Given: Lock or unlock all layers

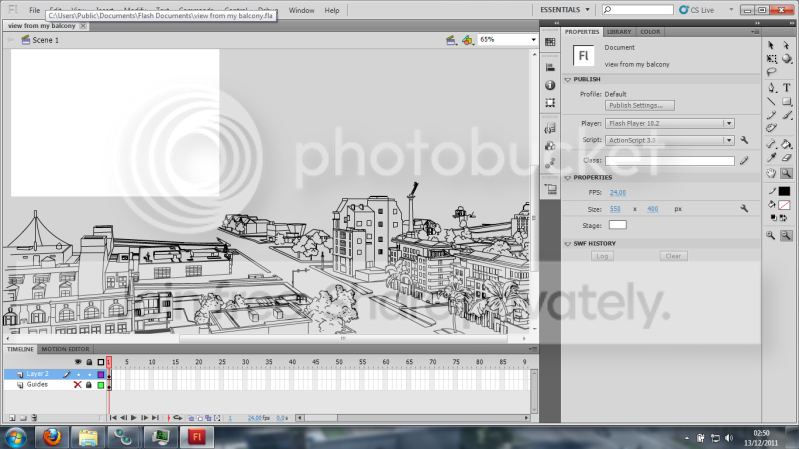Looking at the screenshot, I should click(x=89, y=362).
